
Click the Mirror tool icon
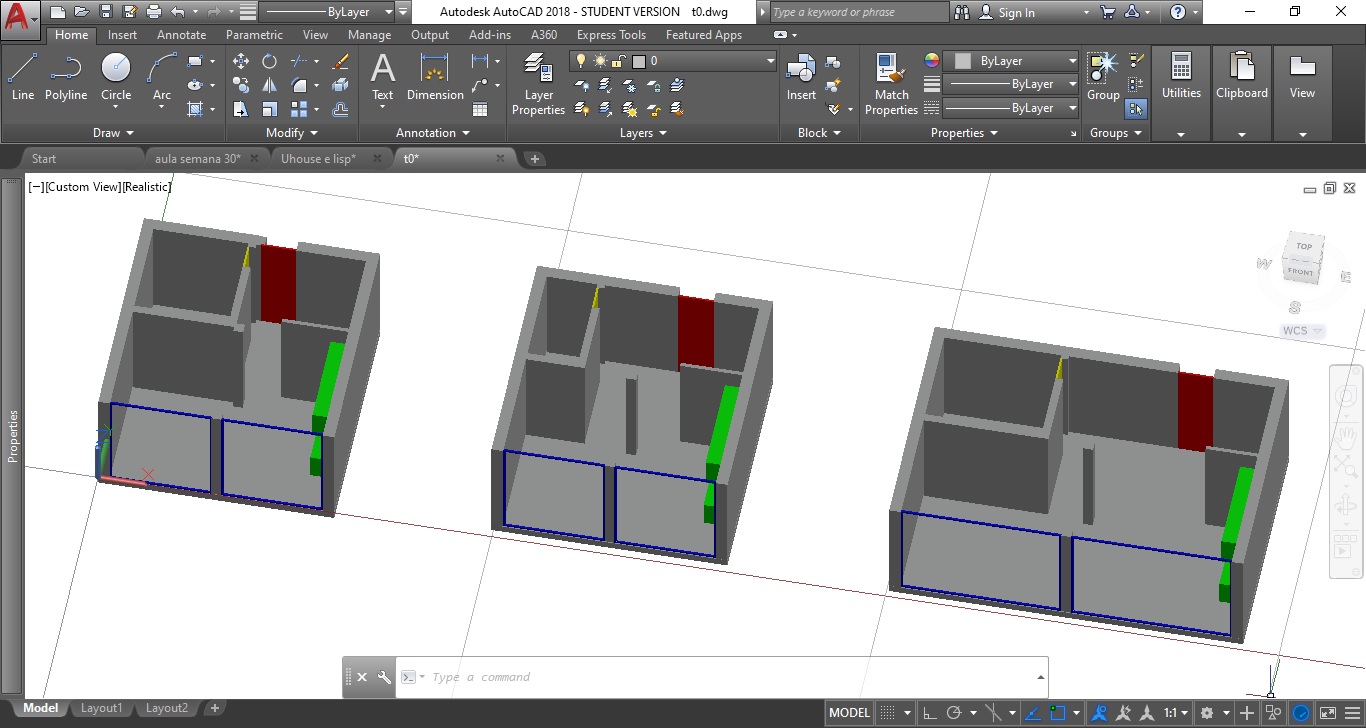(270, 85)
